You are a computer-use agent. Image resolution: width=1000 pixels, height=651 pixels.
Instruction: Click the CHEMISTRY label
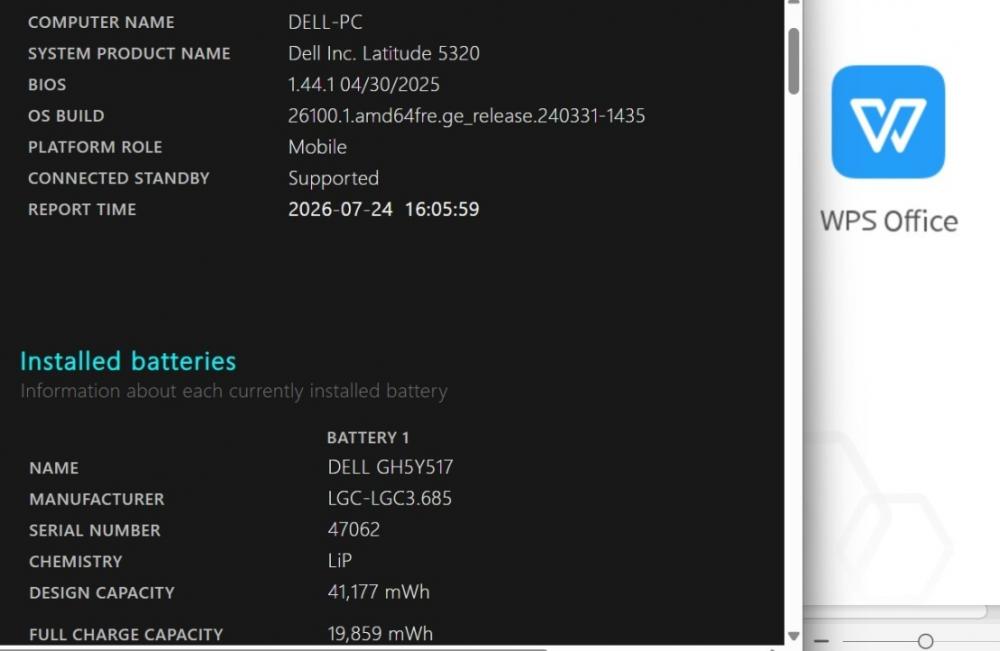(x=75, y=562)
